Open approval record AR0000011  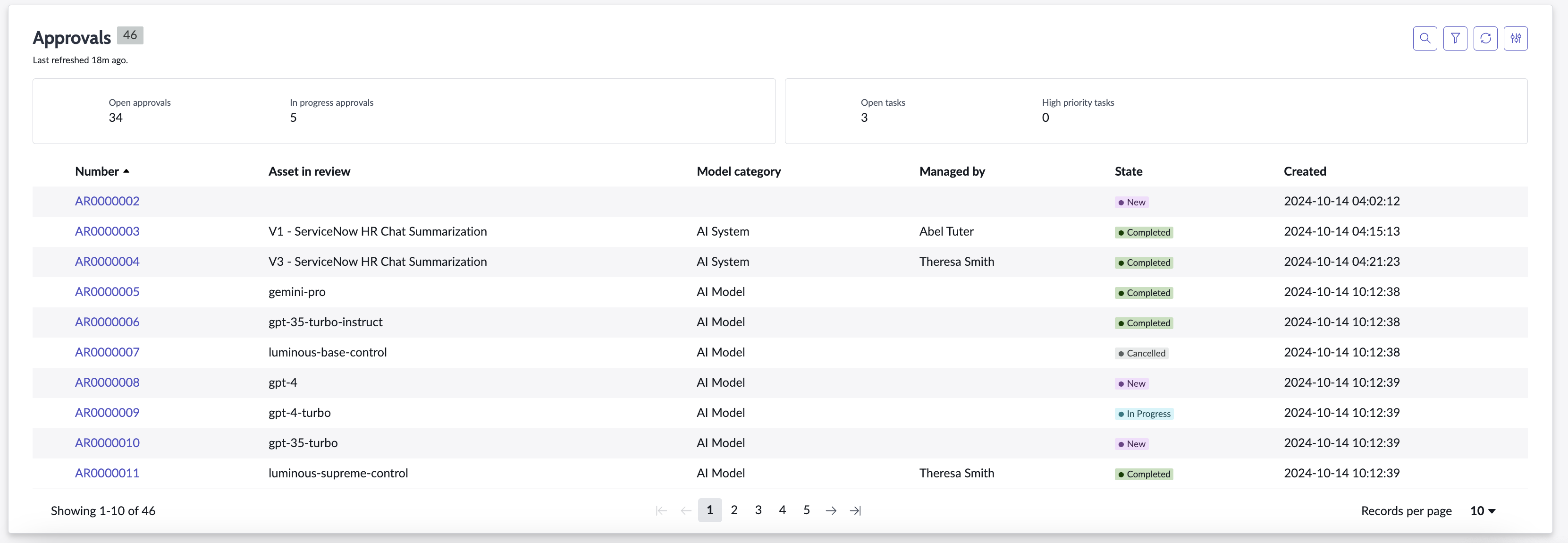pyautogui.click(x=107, y=473)
